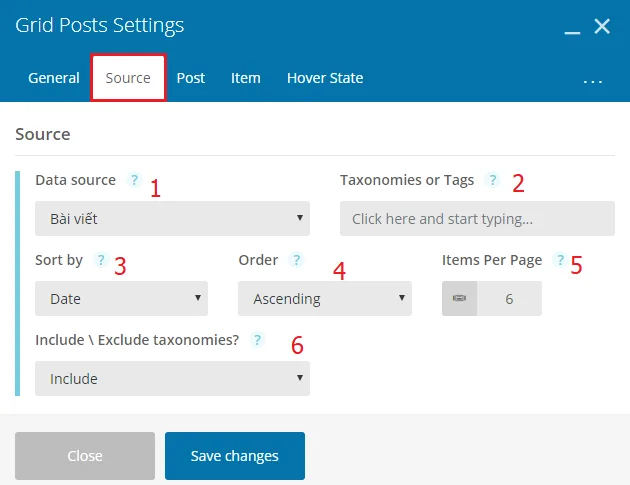Click help icon beside Items Per Page

pyautogui.click(x=560, y=260)
